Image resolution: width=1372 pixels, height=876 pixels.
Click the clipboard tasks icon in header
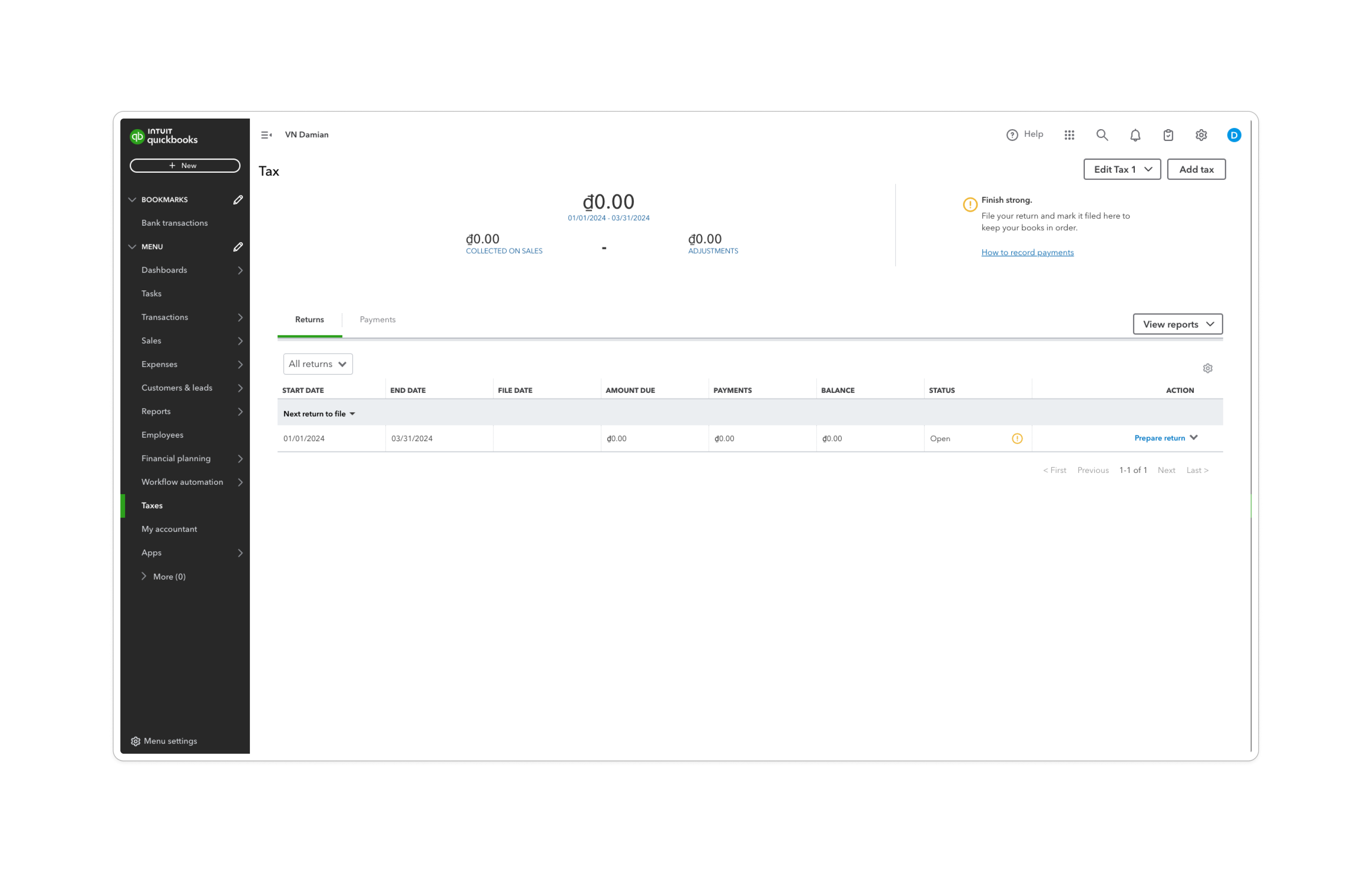1168,135
